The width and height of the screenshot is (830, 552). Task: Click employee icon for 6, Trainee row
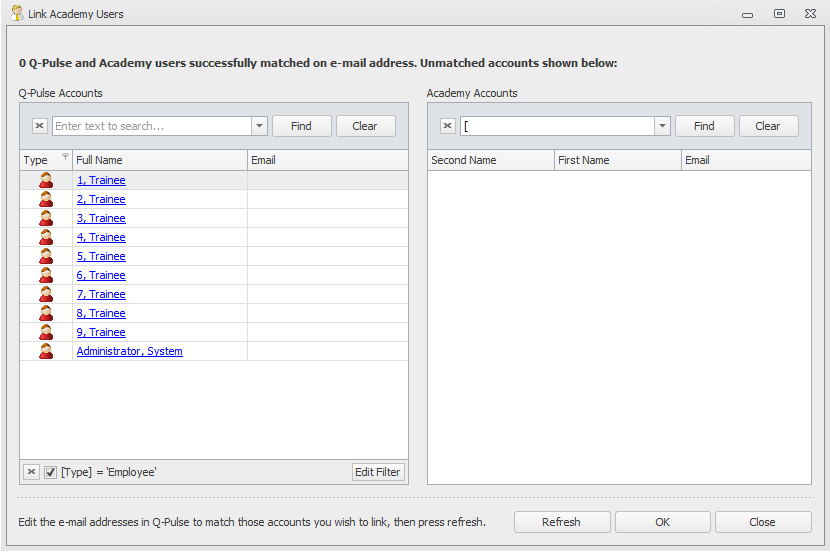[46, 275]
